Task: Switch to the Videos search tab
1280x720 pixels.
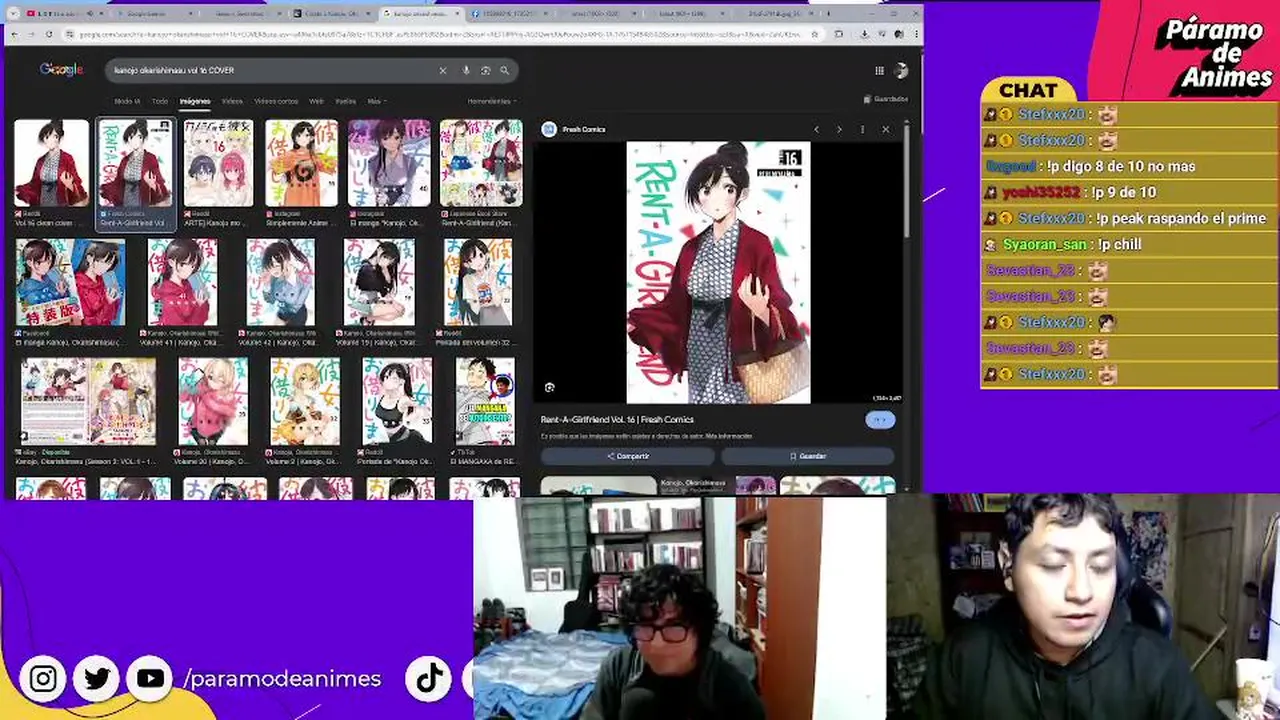Action: pos(232,101)
